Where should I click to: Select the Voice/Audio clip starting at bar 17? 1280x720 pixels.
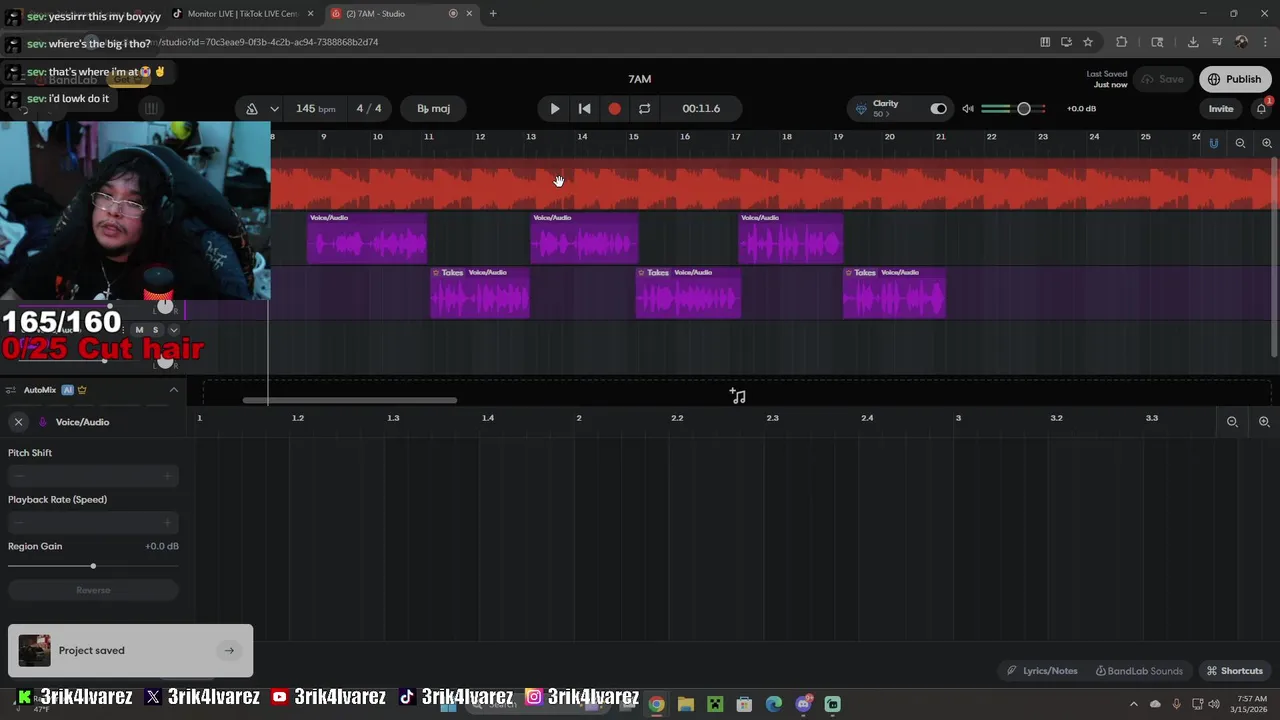[791, 238]
